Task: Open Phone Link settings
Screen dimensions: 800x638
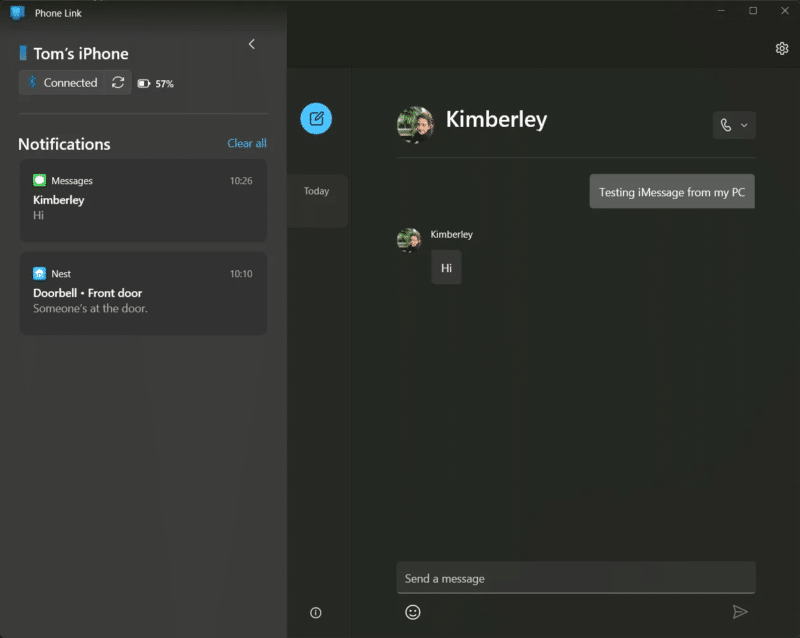Action: [x=781, y=47]
